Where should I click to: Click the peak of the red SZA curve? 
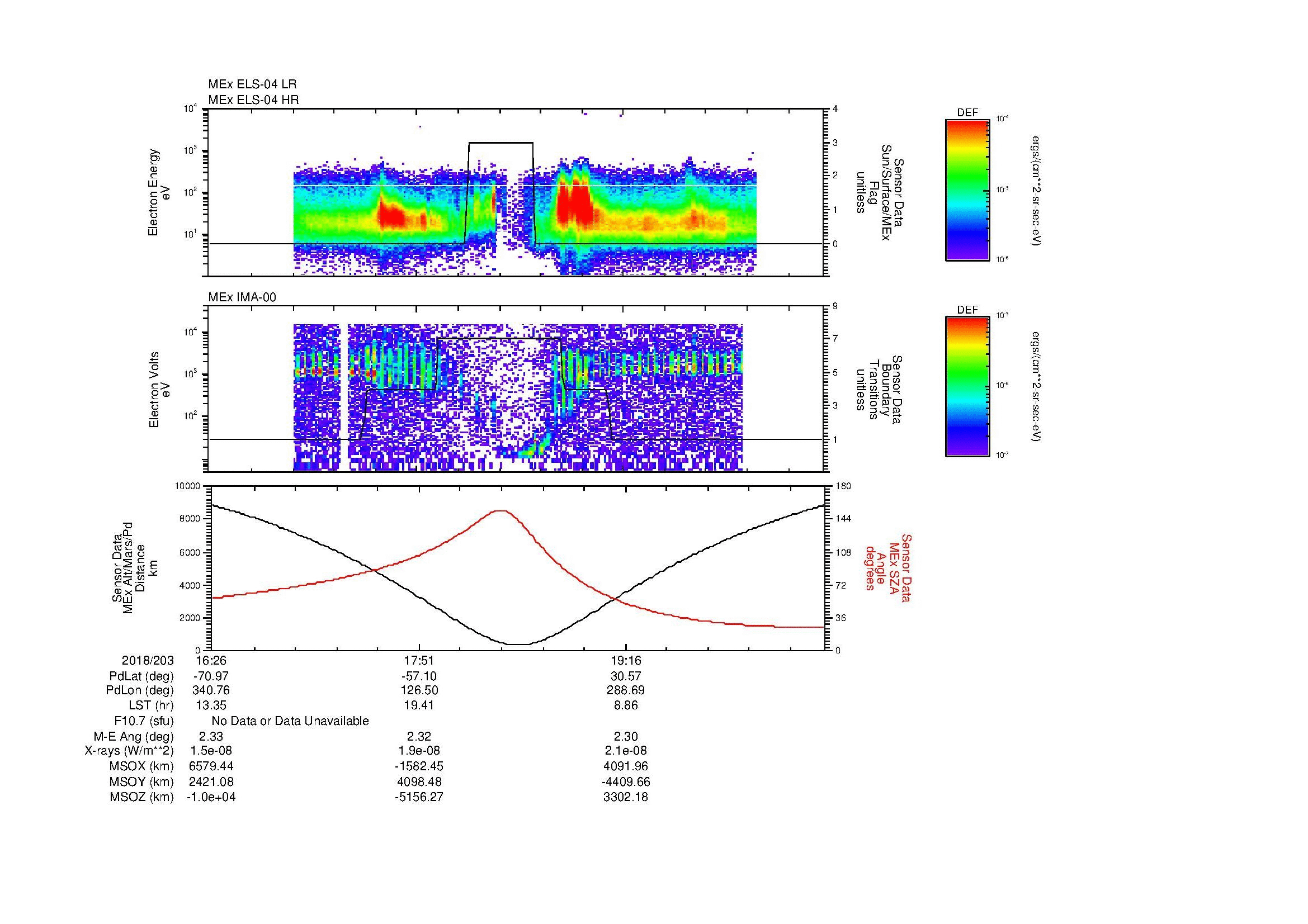499,511
